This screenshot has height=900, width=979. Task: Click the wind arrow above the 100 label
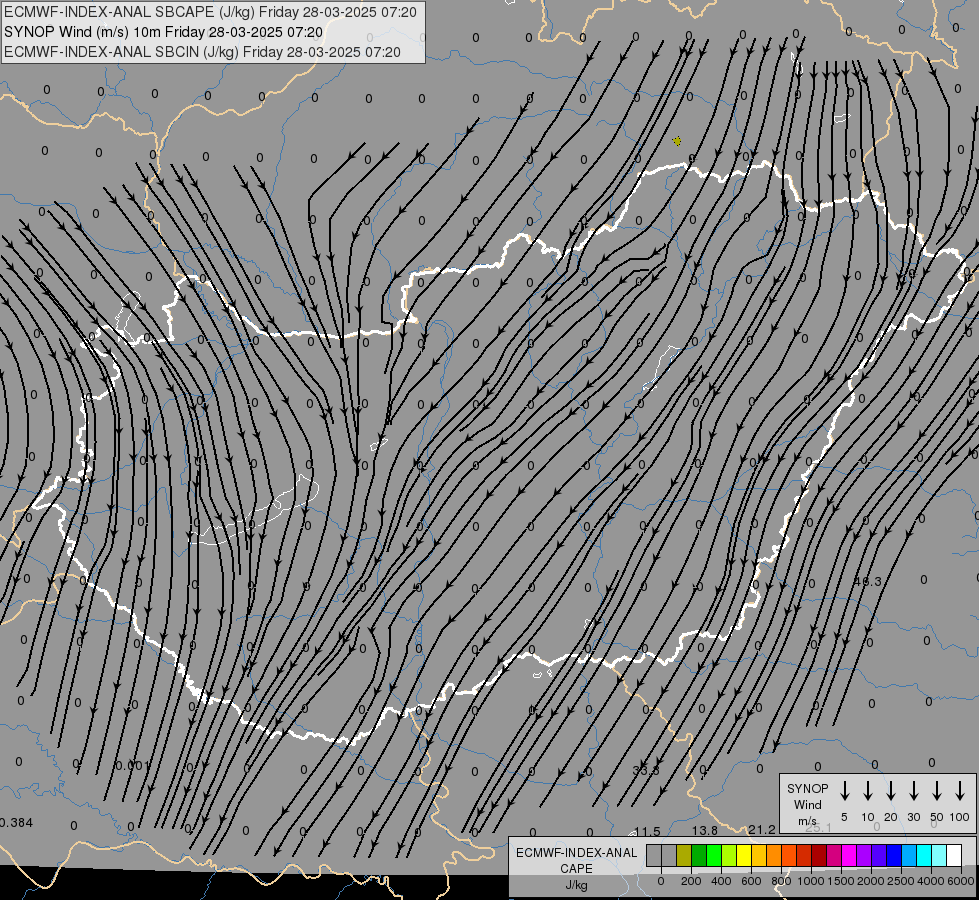pos(960,791)
